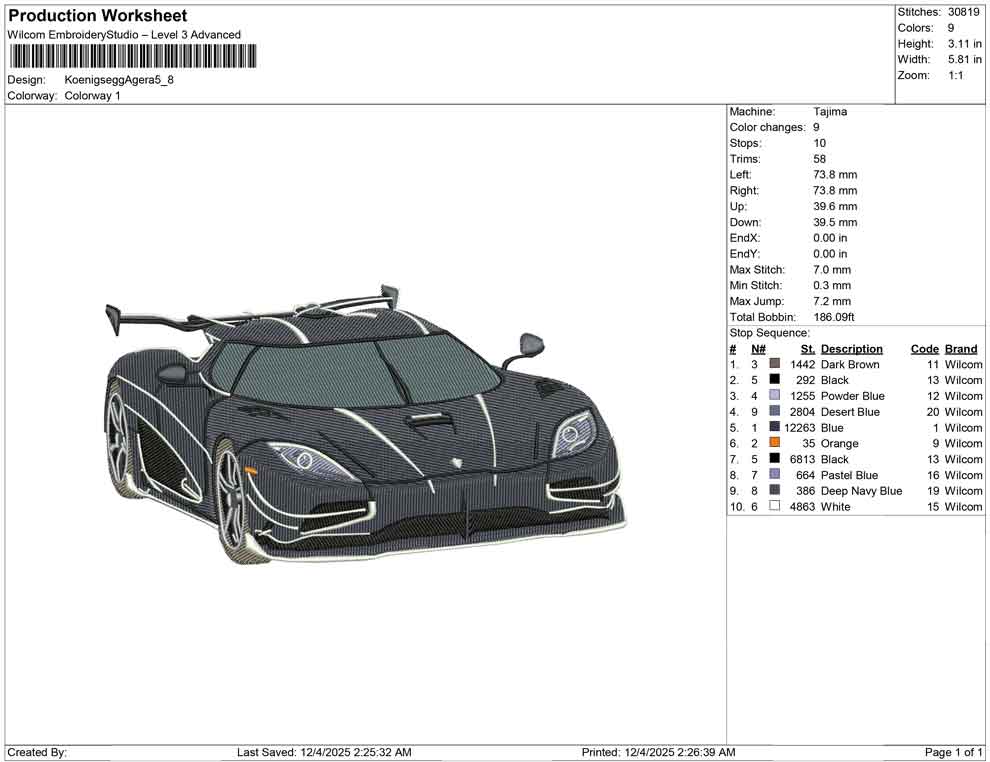
Task: Click the Stop Sequence heading
Action: [768, 332]
